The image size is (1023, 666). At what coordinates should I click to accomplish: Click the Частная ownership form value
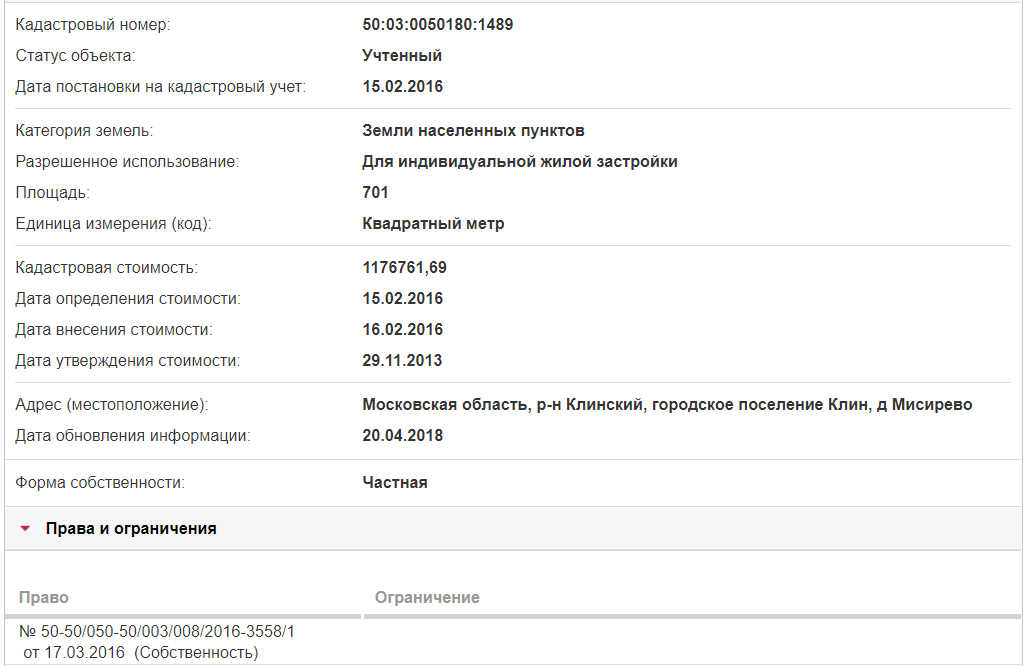point(395,483)
